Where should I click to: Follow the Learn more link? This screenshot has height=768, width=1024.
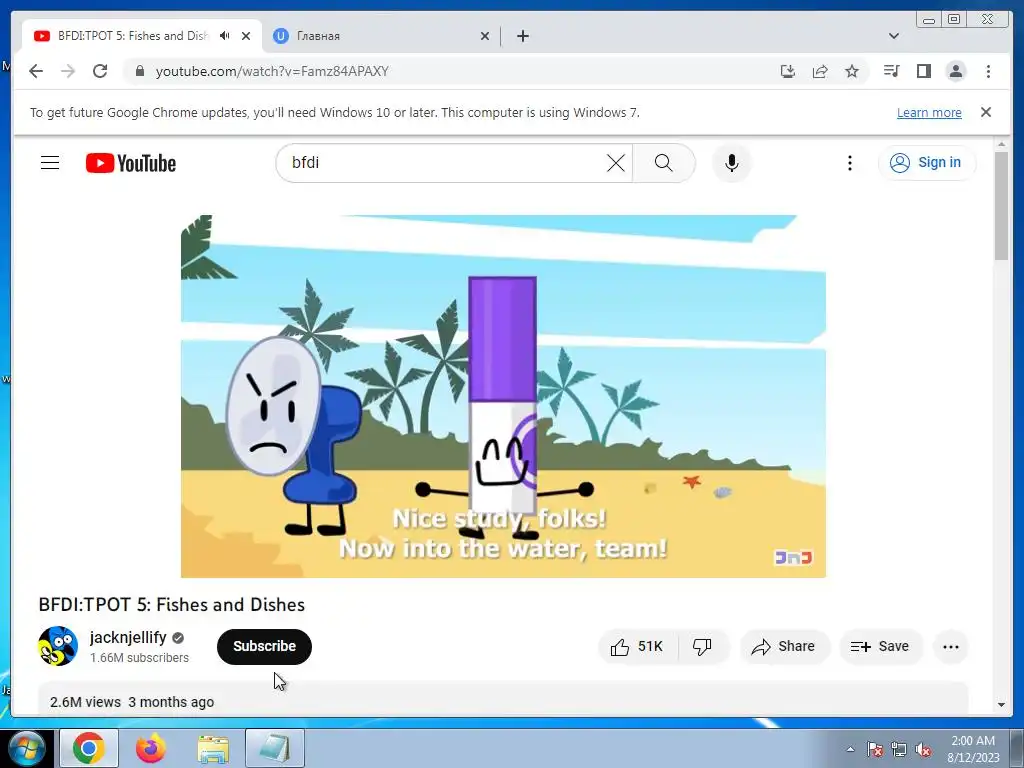coord(929,112)
